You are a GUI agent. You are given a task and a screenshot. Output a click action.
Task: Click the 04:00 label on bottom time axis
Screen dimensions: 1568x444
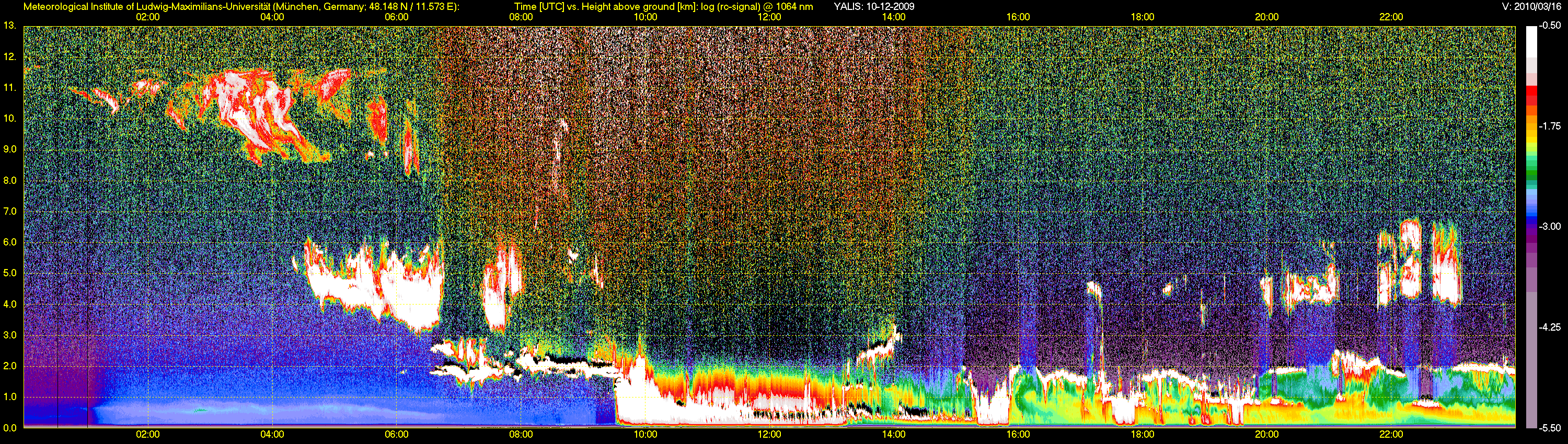click(x=271, y=434)
